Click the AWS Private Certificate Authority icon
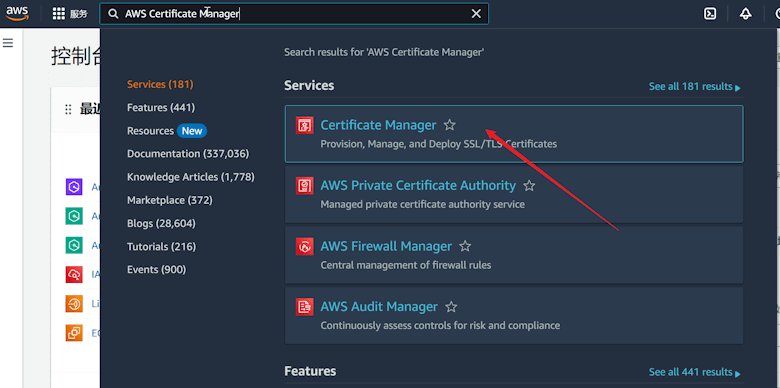Image resolution: width=780 pixels, height=388 pixels. click(304, 186)
